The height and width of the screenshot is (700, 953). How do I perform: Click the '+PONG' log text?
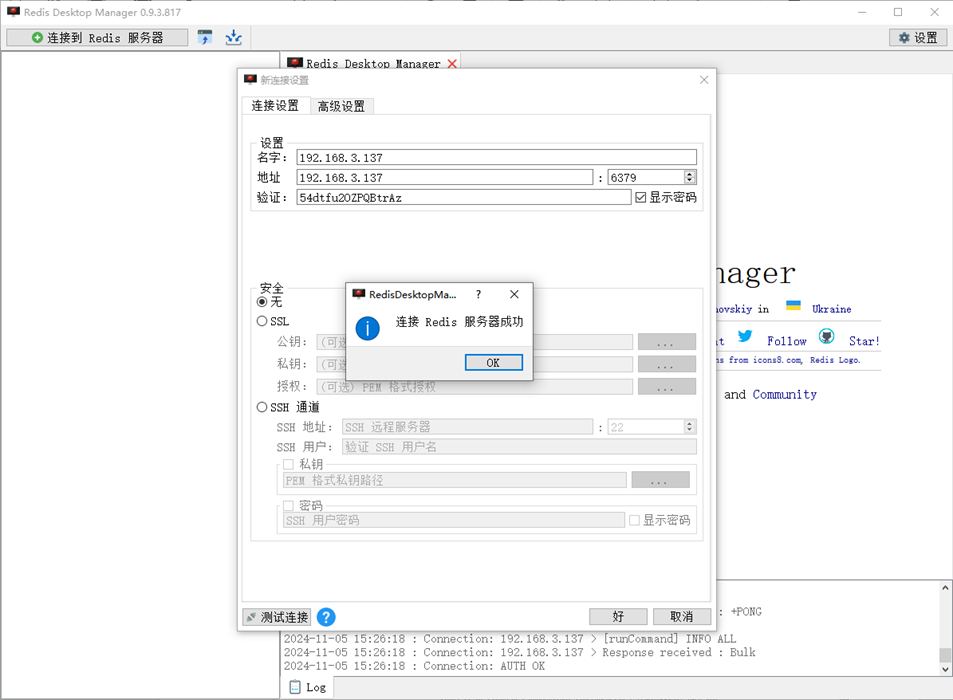(746, 612)
